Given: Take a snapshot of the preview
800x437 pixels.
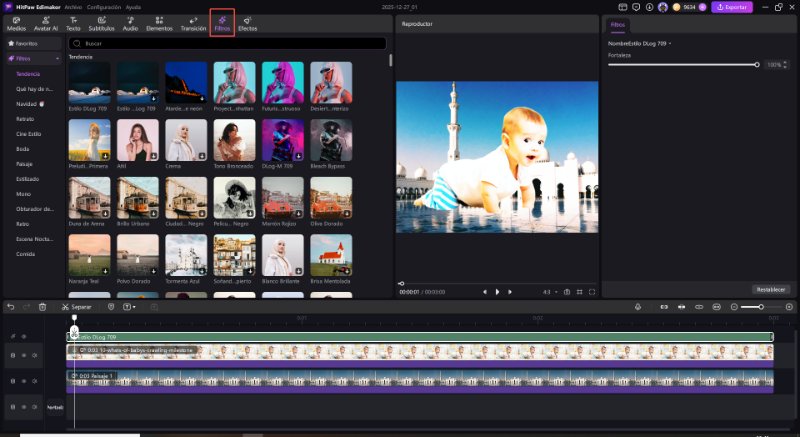Looking at the screenshot, I should (x=567, y=292).
